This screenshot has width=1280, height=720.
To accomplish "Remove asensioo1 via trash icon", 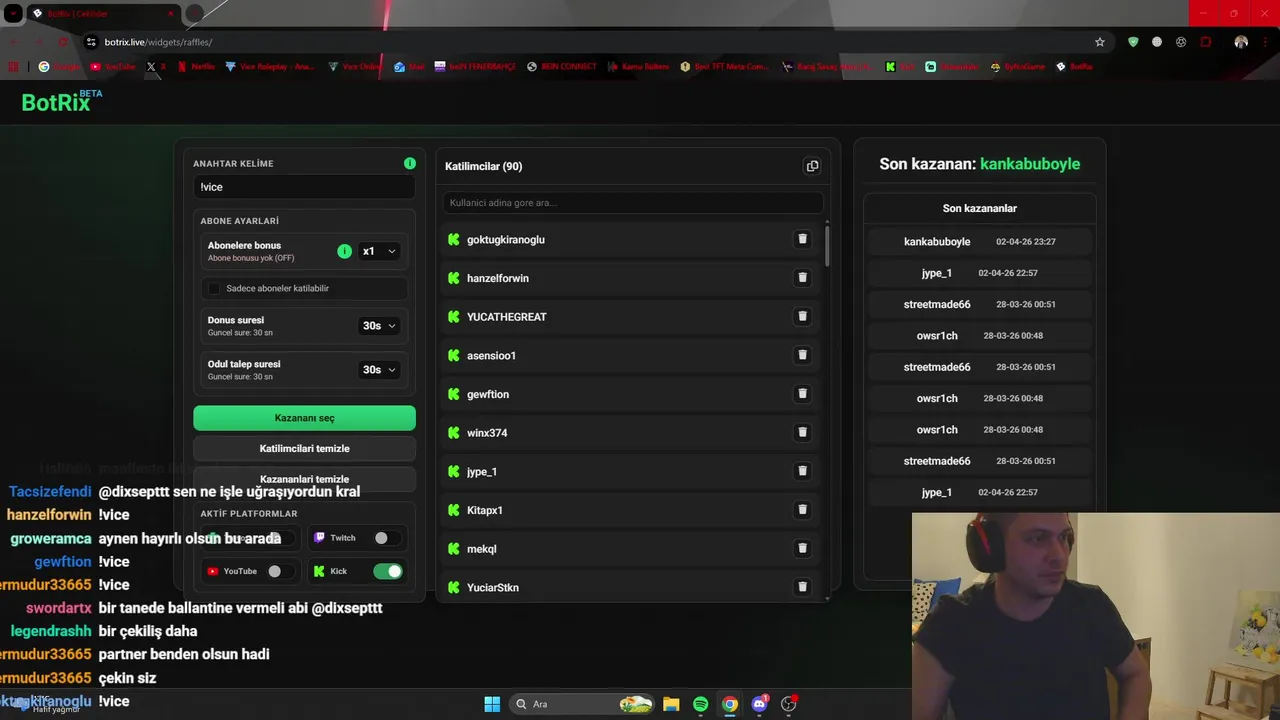I will (802, 355).
